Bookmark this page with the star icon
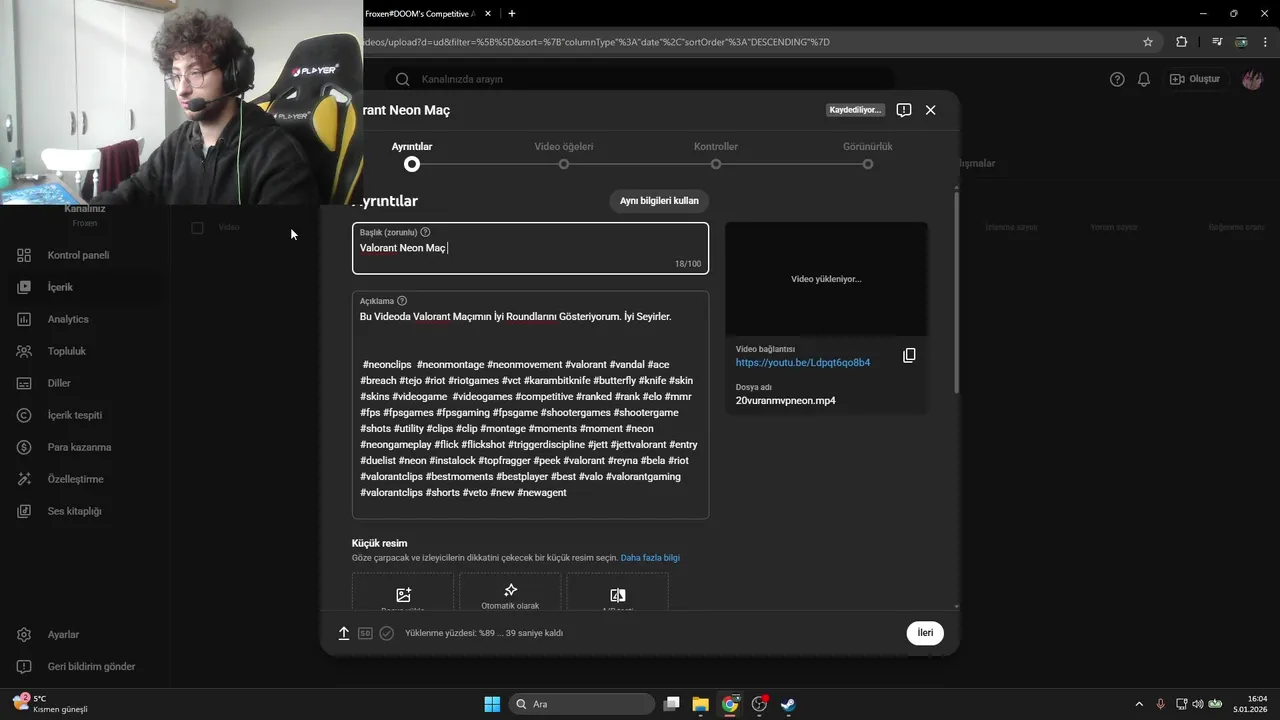Viewport: 1280px width, 720px height. coord(1148,42)
